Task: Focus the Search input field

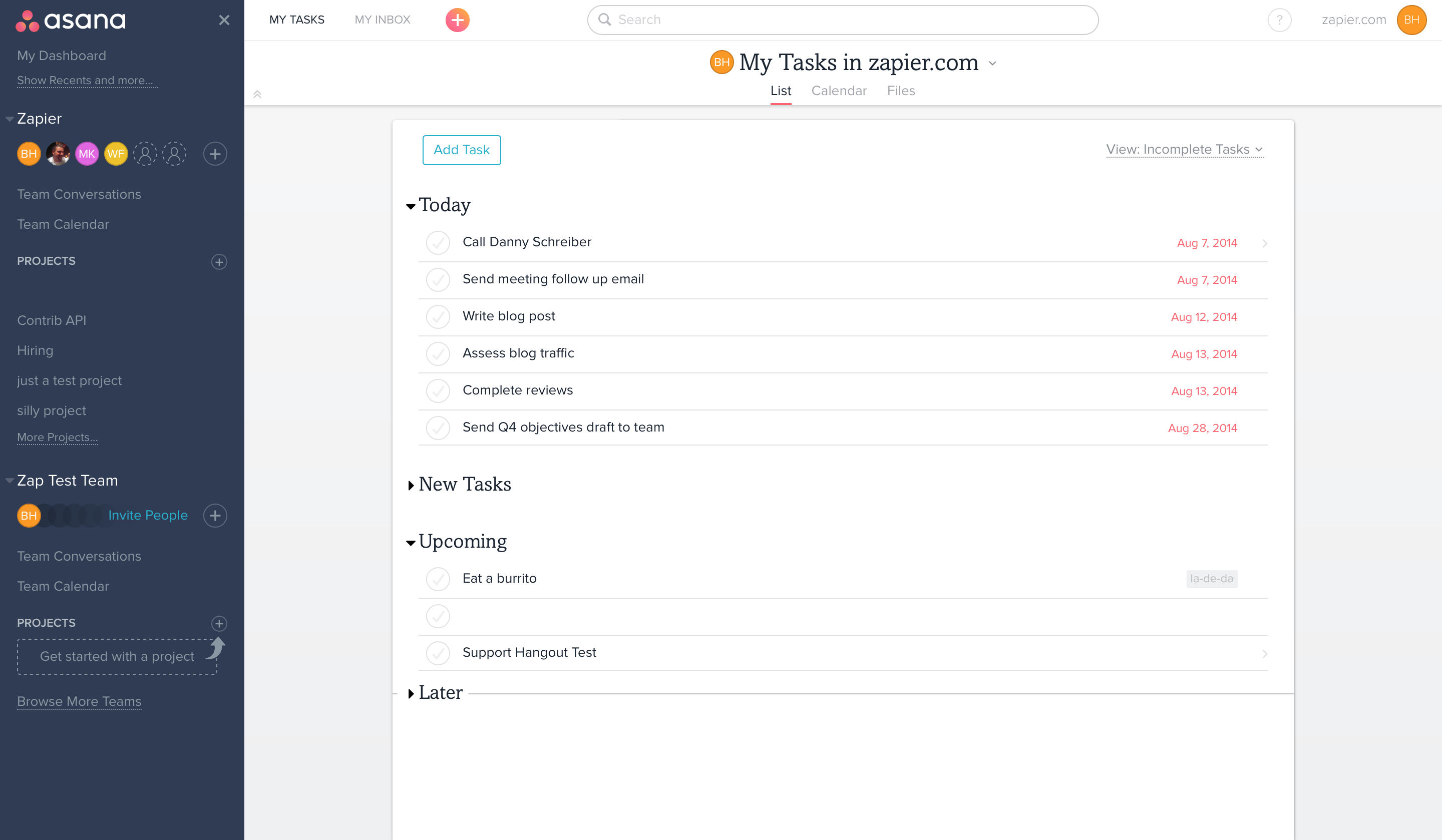Action: point(842,20)
